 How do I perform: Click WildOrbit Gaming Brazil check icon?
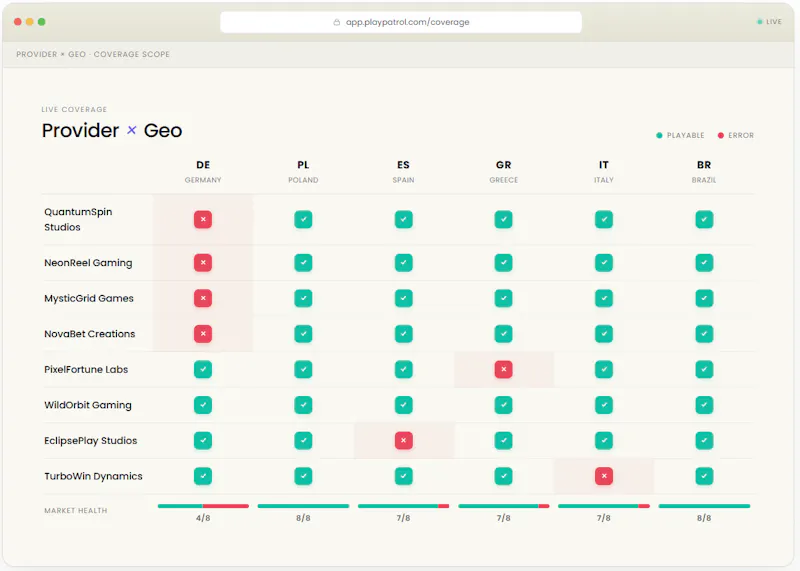(704, 405)
